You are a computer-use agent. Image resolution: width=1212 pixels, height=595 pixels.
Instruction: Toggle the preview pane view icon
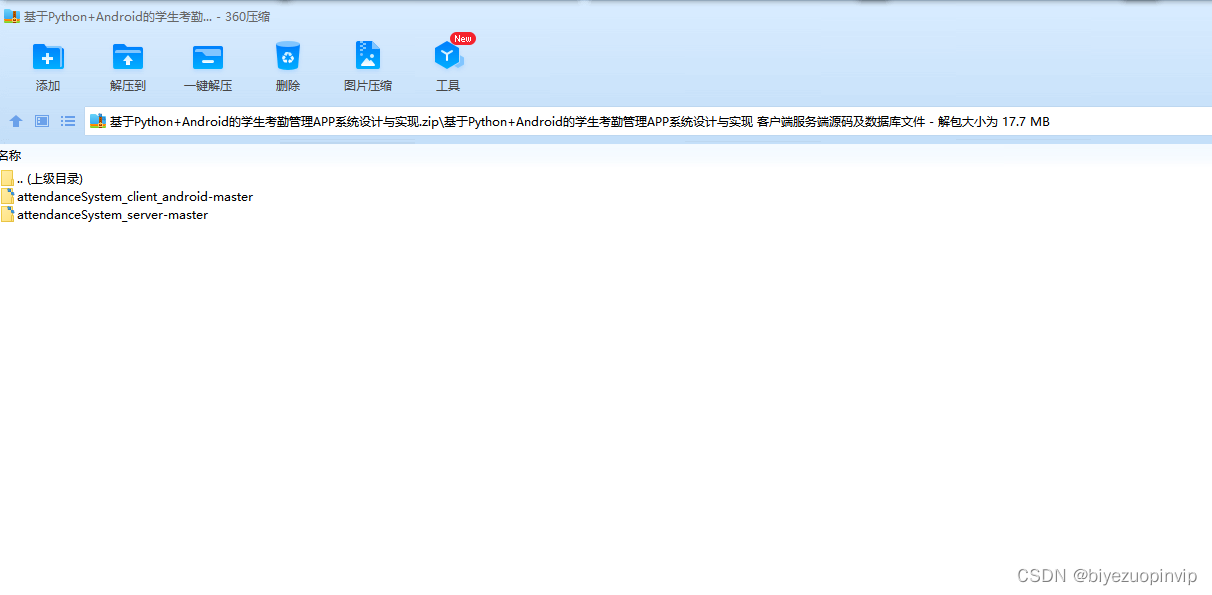[41, 121]
